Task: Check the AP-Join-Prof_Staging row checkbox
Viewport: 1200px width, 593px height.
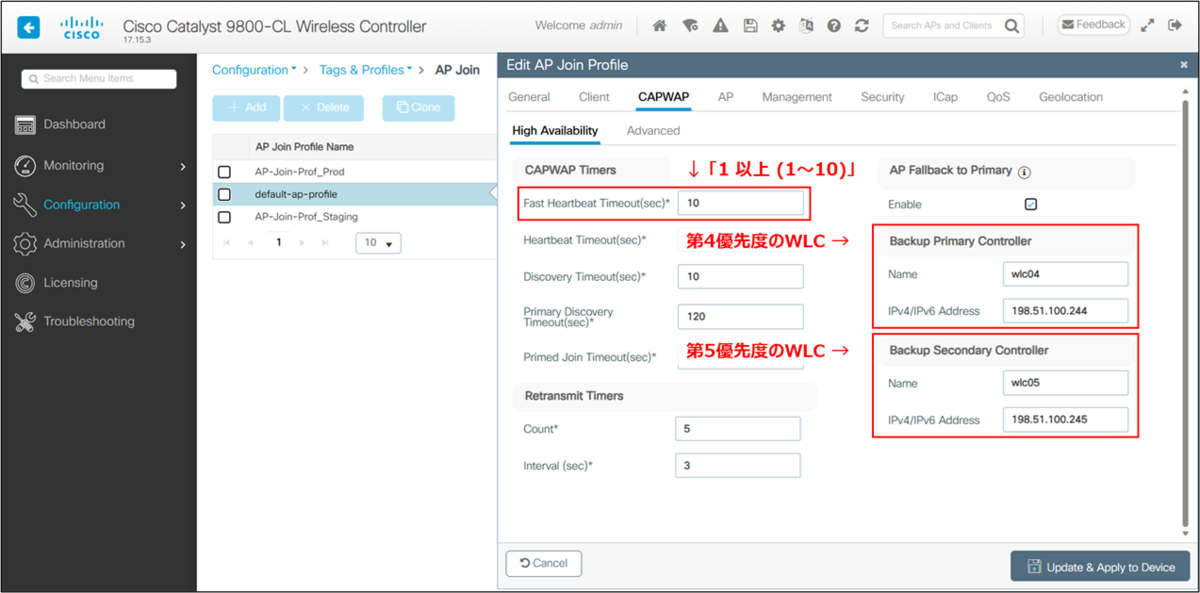Action: (224, 217)
